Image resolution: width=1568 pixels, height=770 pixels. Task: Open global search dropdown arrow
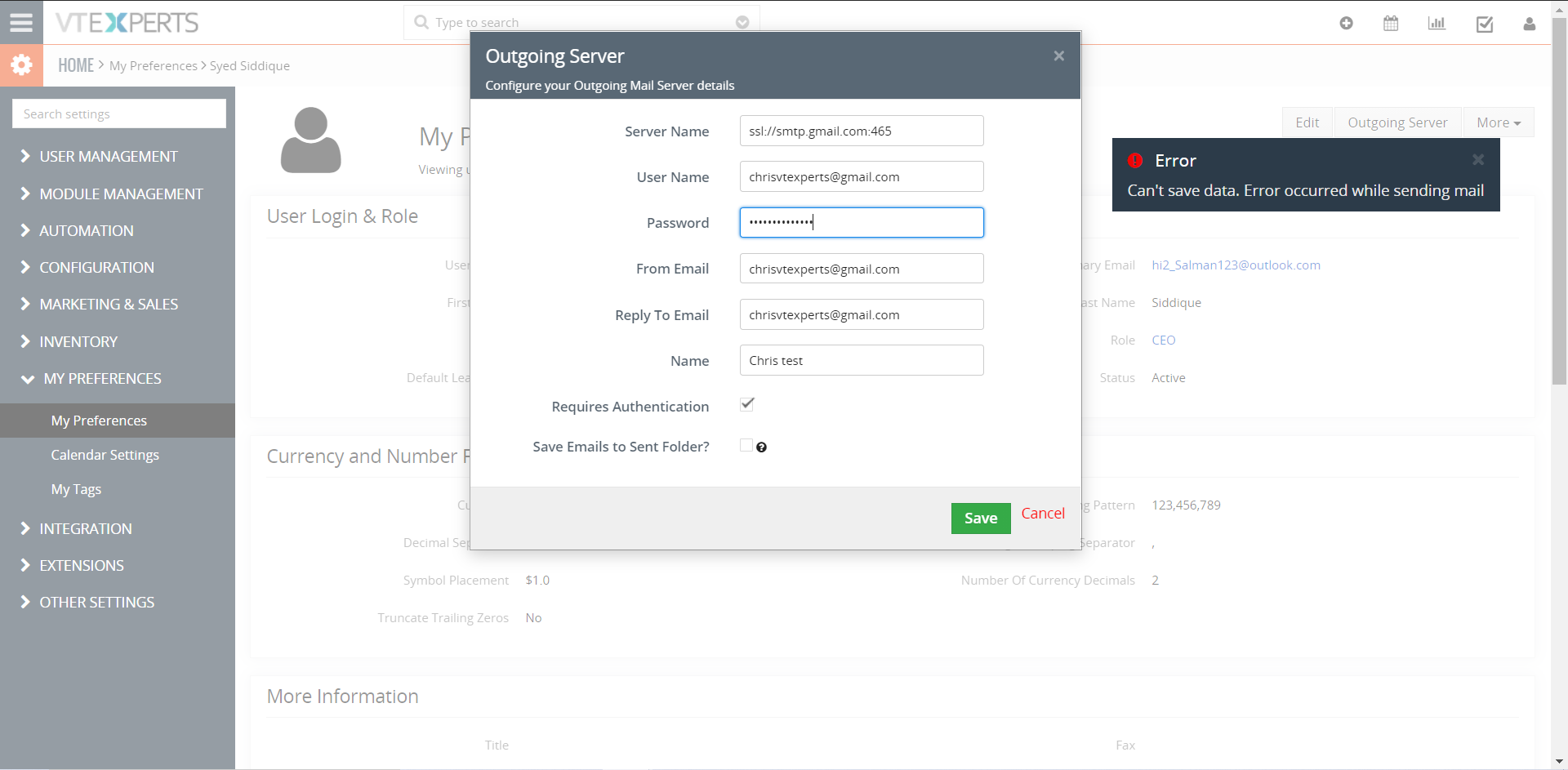point(742,22)
